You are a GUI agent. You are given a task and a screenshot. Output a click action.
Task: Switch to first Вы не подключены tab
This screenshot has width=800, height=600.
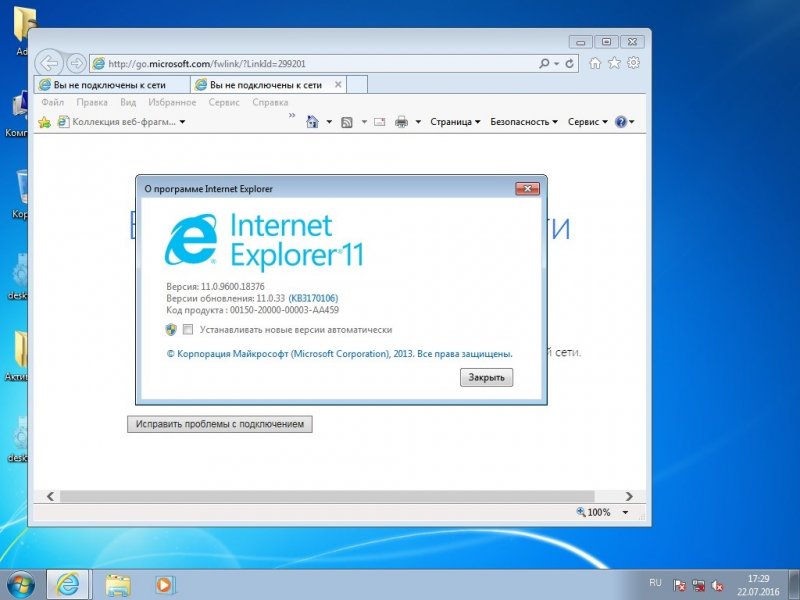(112, 85)
